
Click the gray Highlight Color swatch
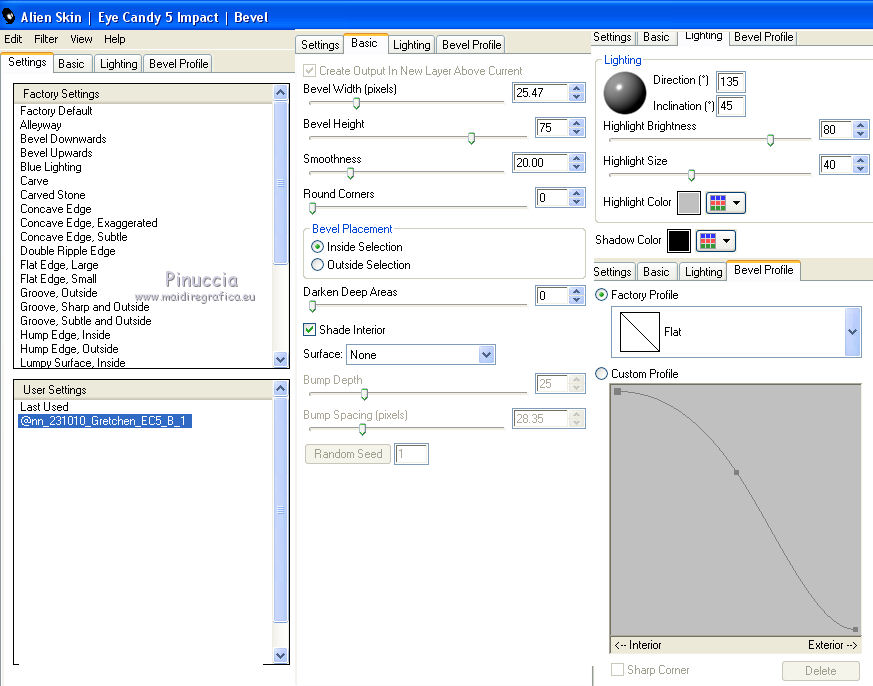pos(689,203)
